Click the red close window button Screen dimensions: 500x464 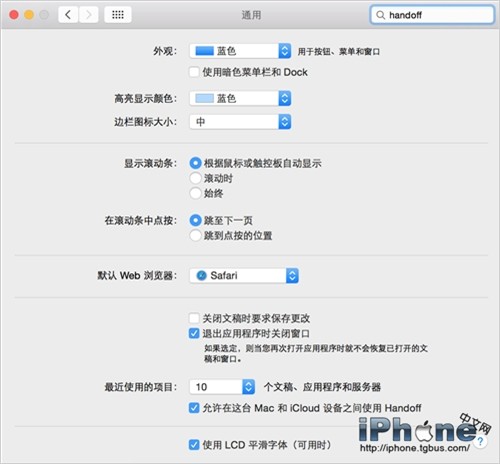click(14, 15)
